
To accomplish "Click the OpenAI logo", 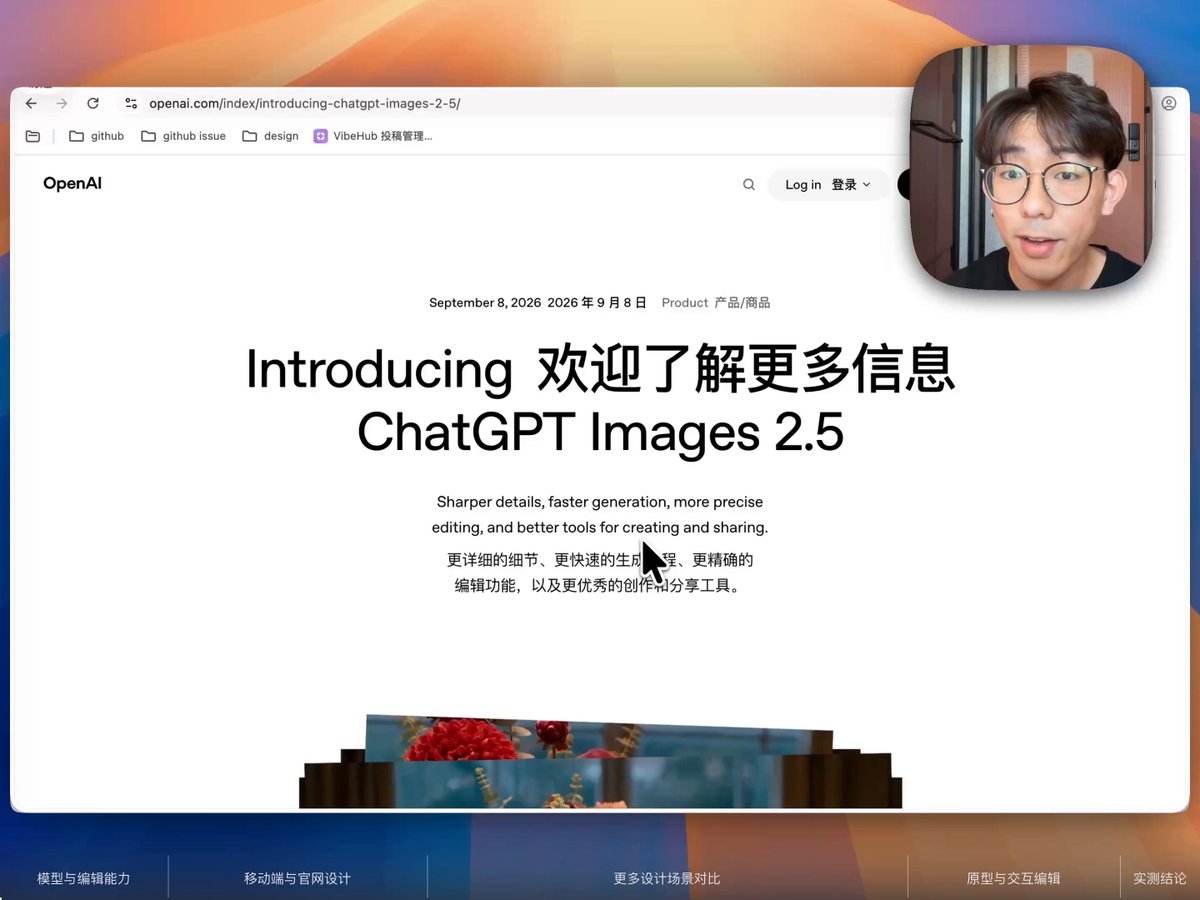I will tap(72, 183).
